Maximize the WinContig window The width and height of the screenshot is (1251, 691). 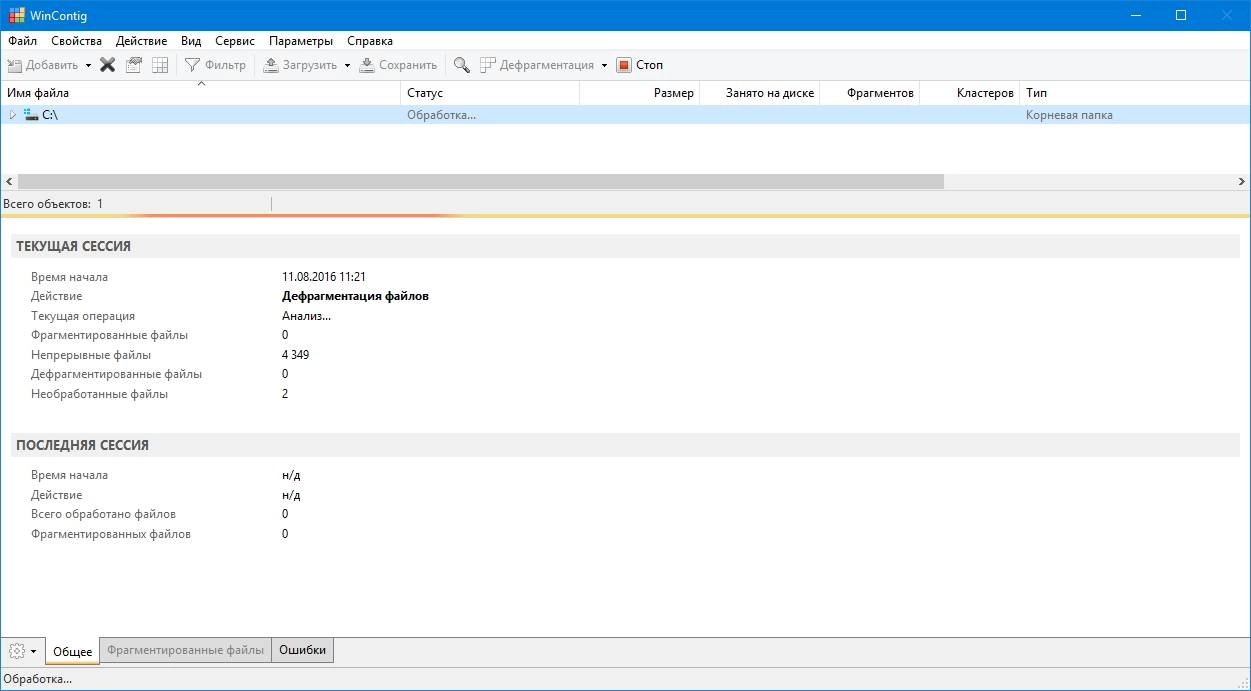(x=1181, y=15)
